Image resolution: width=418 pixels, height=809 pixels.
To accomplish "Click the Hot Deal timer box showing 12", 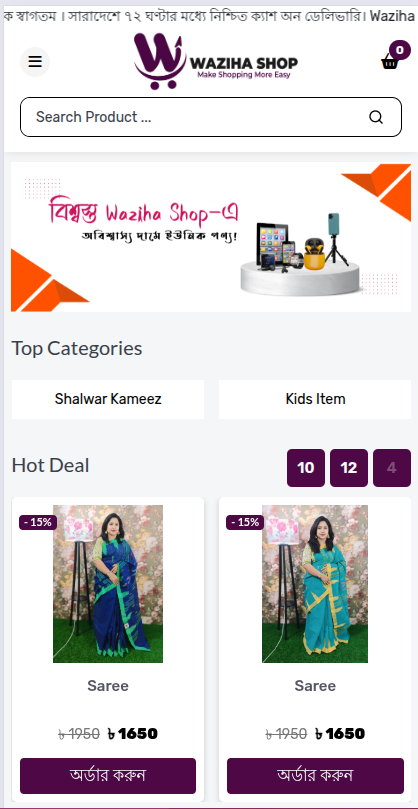I will 349,468.
